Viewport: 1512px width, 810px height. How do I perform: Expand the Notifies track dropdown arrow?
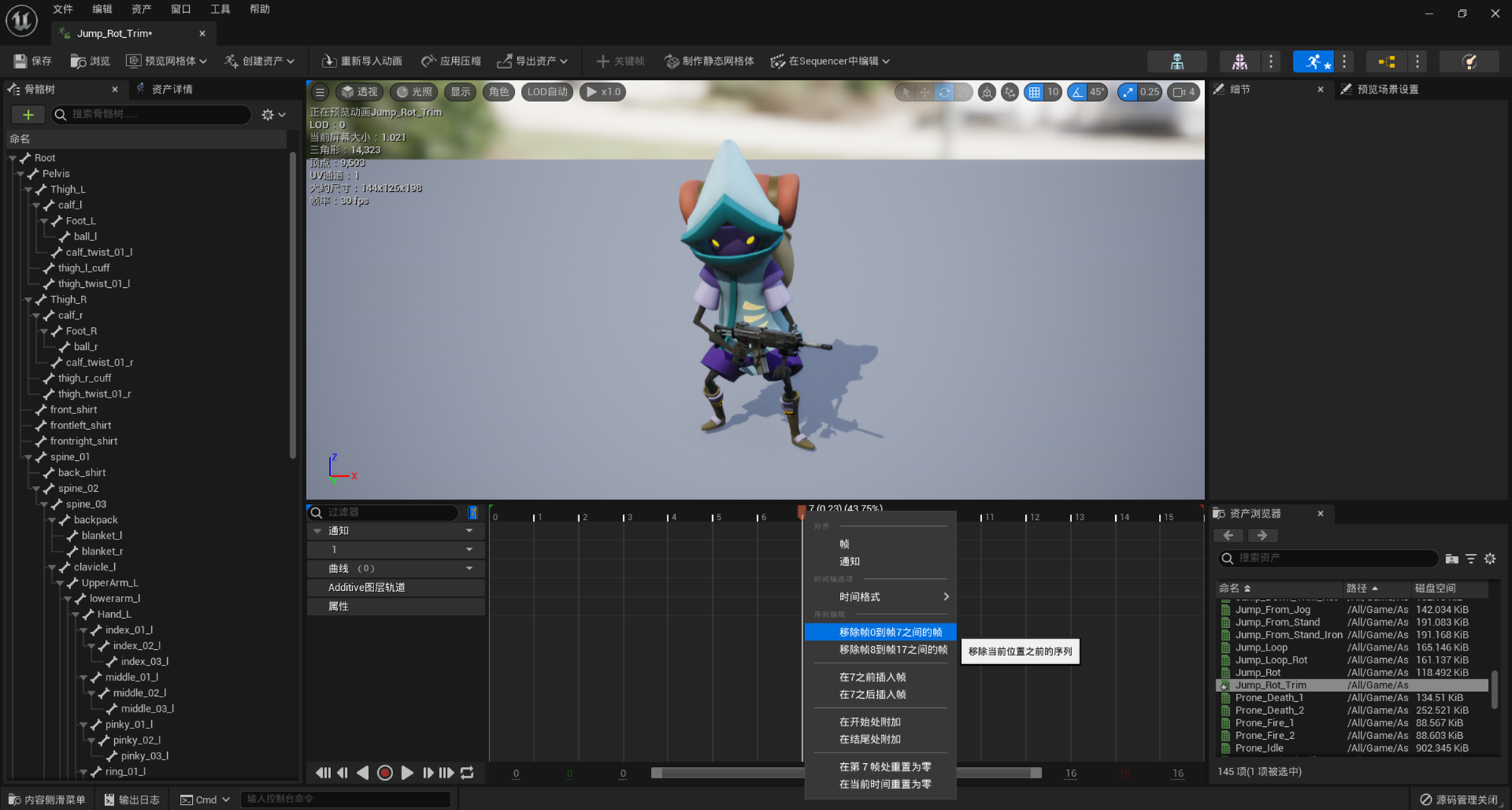[469, 531]
